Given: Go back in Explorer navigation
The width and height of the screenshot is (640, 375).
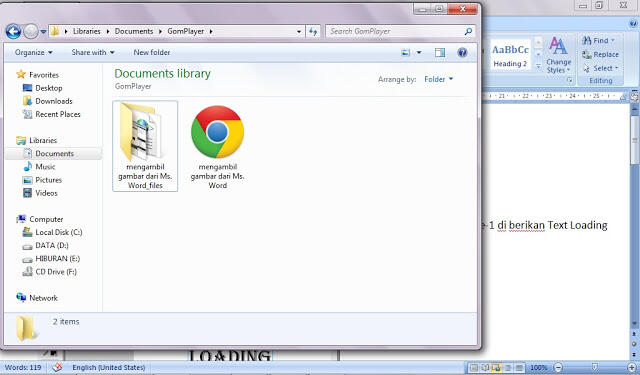Looking at the screenshot, I should coord(13,31).
